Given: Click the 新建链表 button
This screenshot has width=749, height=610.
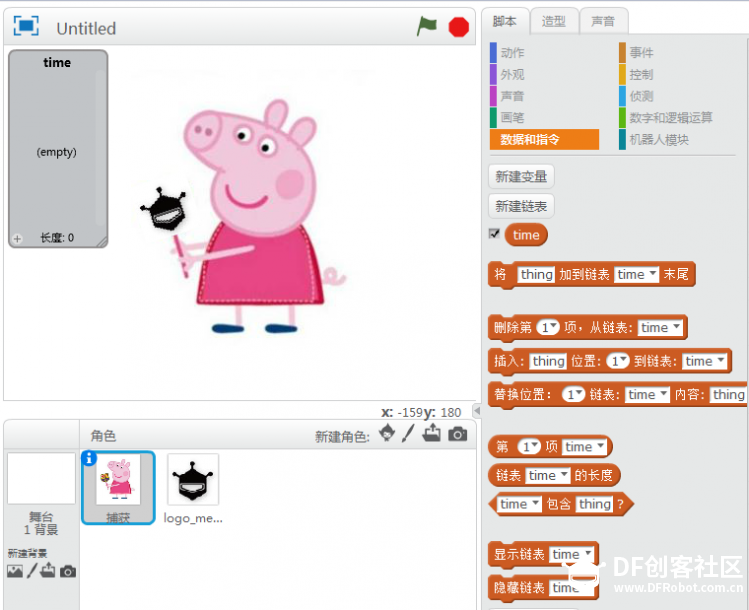Looking at the screenshot, I should 521,206.
